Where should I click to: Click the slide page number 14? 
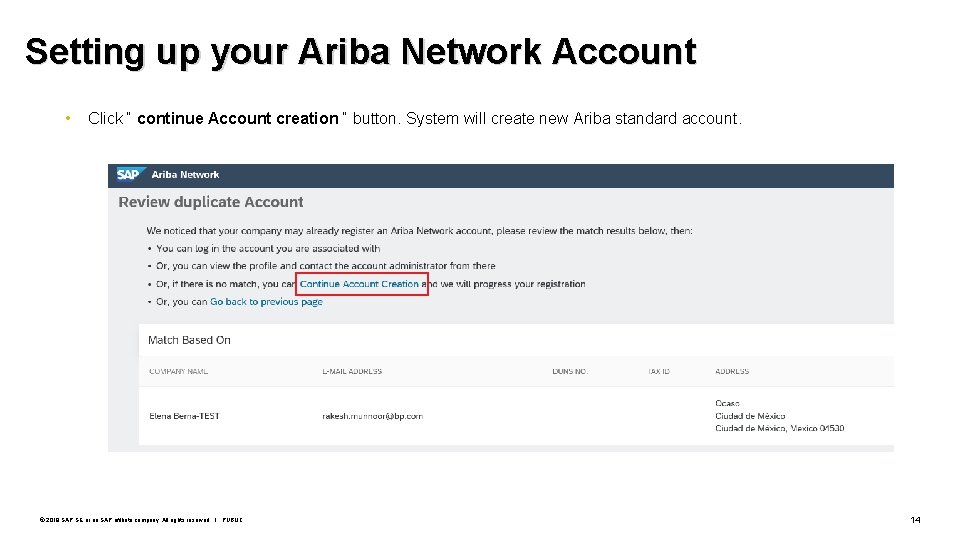click(x=915, y=520)
